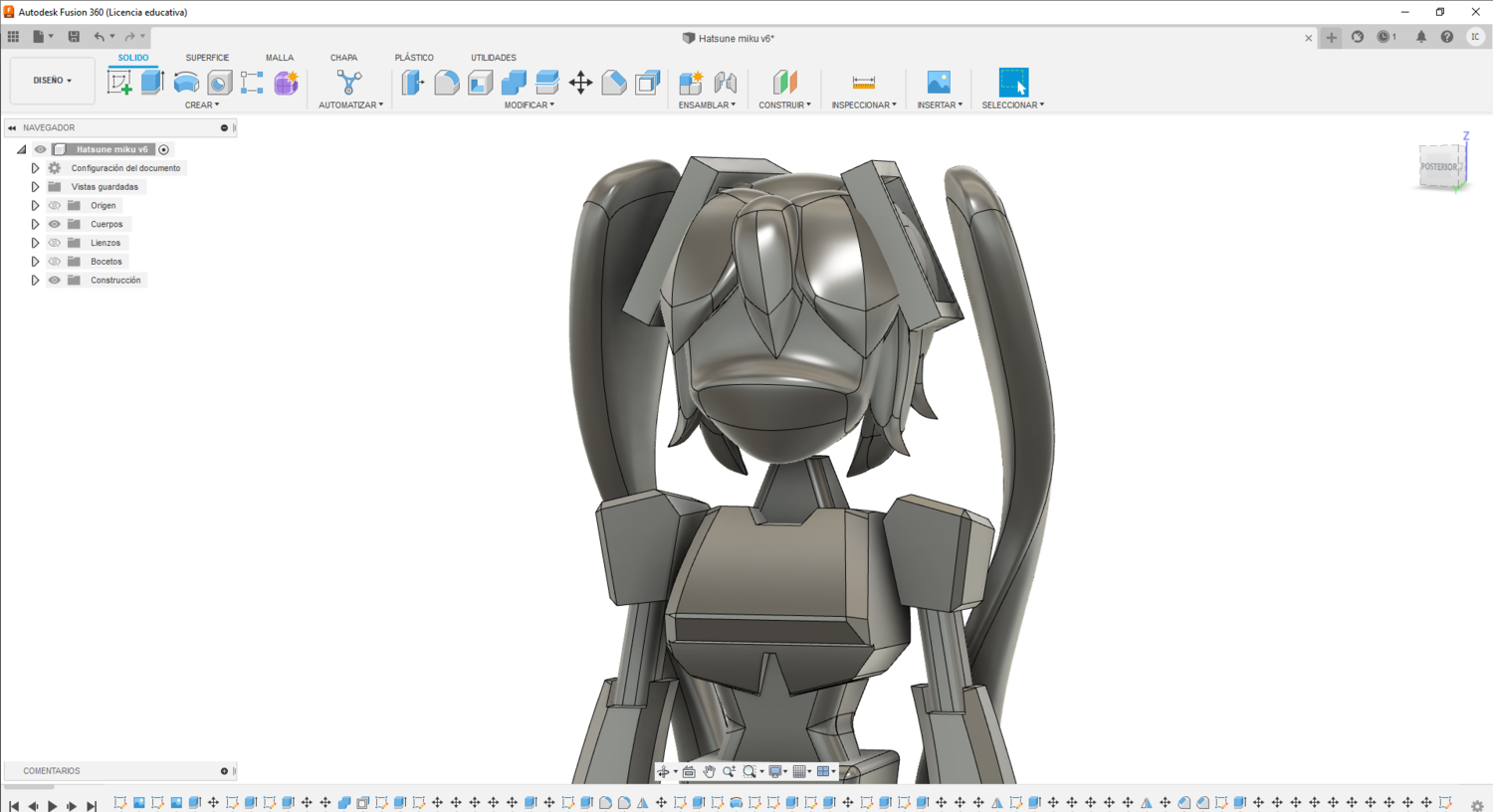Switch to the MALLA tab
This screenshot has width=1493, height=812.
[x=279, y=58]
